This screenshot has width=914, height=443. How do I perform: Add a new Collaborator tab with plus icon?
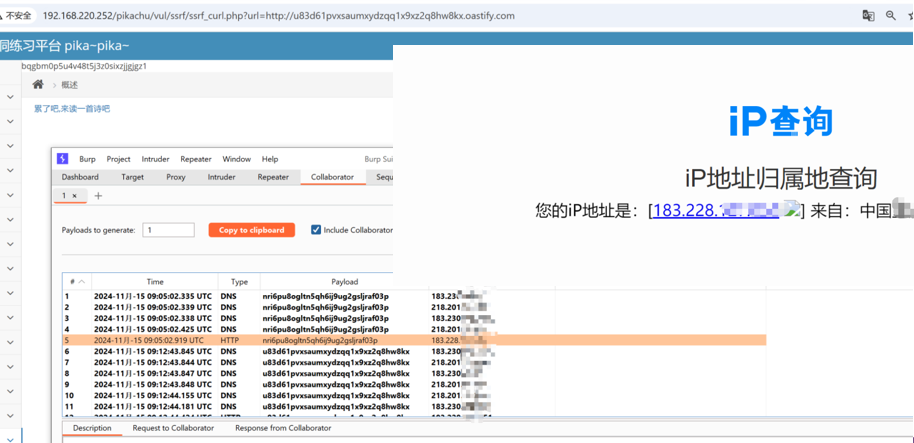pyautogui.click(x=98, y=196)
